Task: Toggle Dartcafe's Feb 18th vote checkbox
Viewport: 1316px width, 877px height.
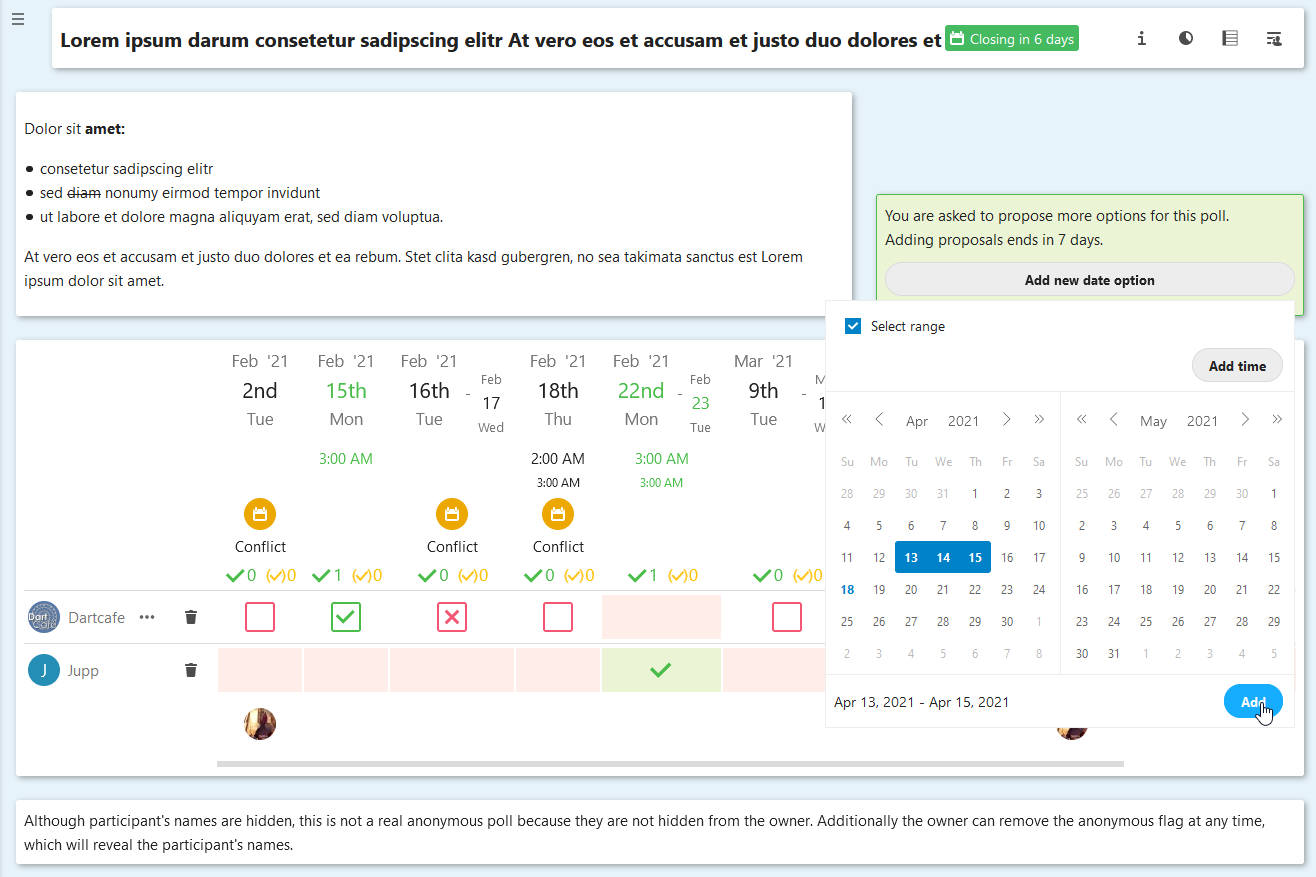Action: click(558, 617)
